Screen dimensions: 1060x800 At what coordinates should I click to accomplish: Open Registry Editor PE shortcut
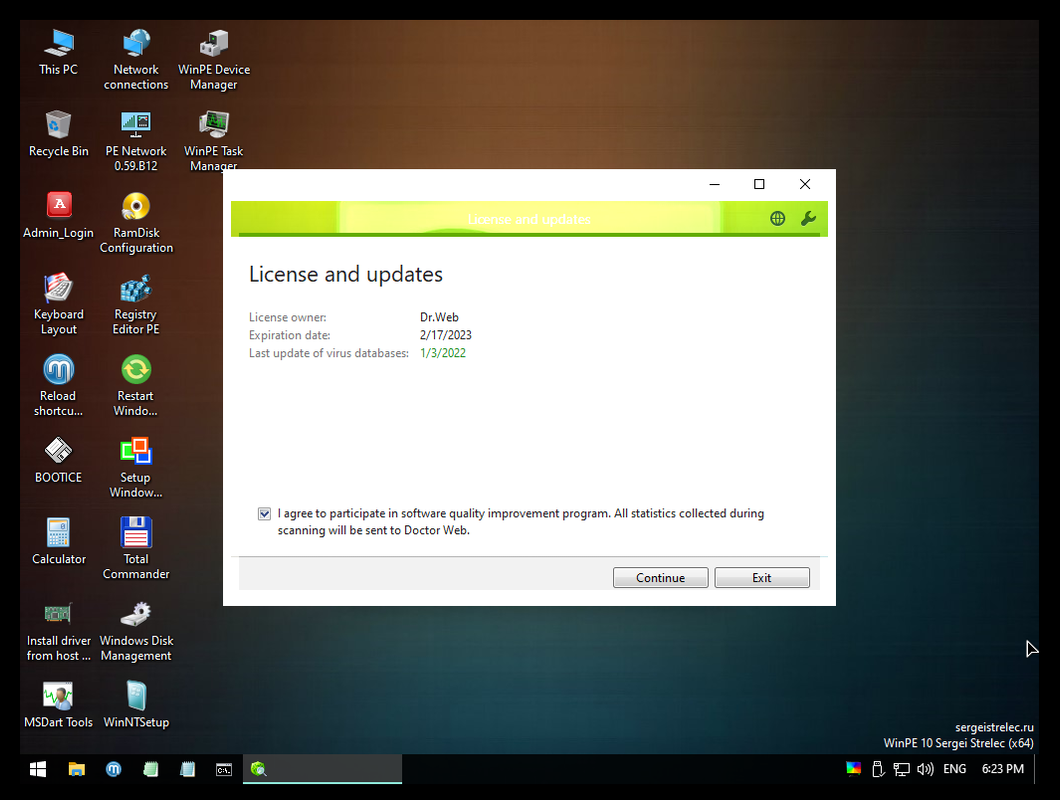pyautogui.click(x=136, y=304)
